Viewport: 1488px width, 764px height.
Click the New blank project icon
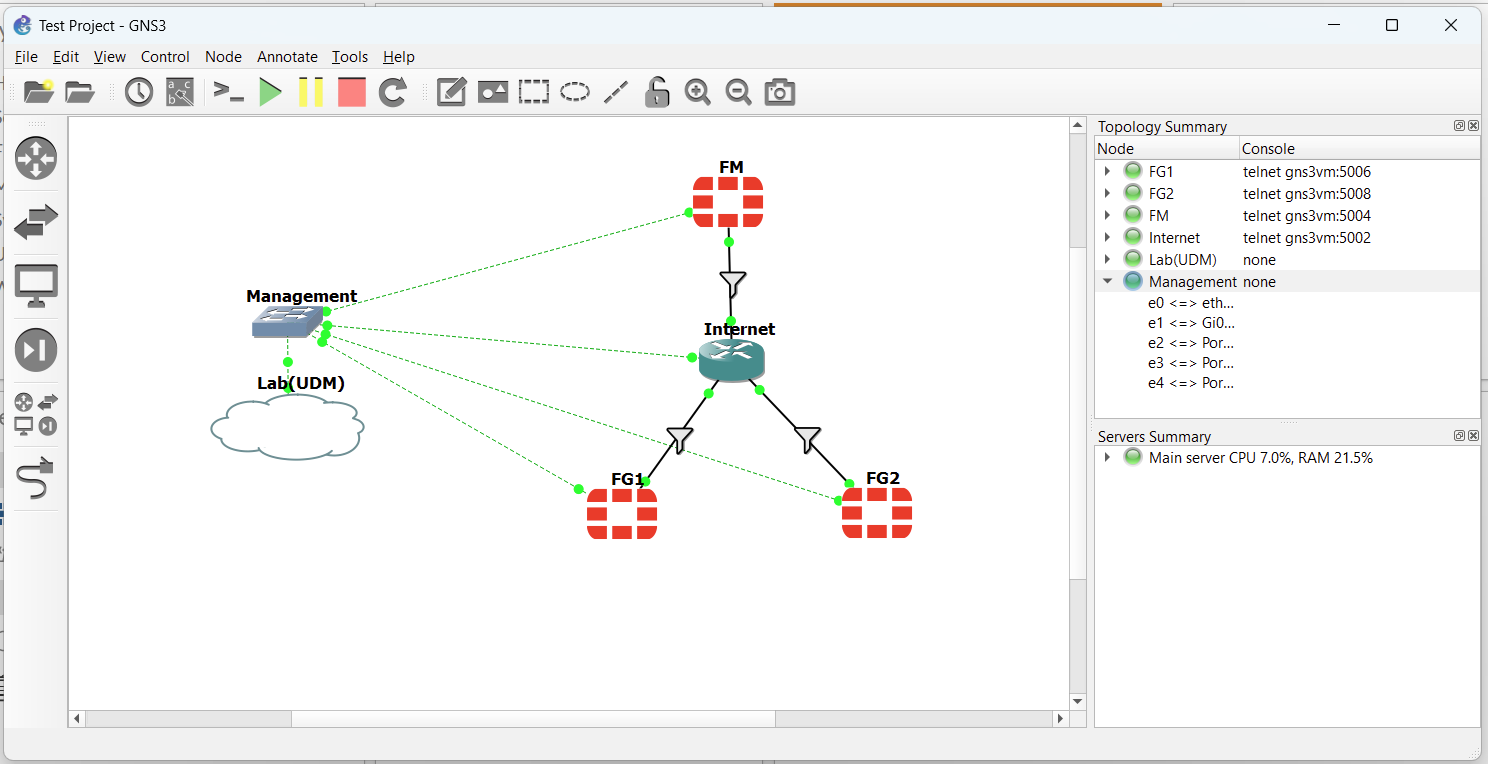point(39,93)
